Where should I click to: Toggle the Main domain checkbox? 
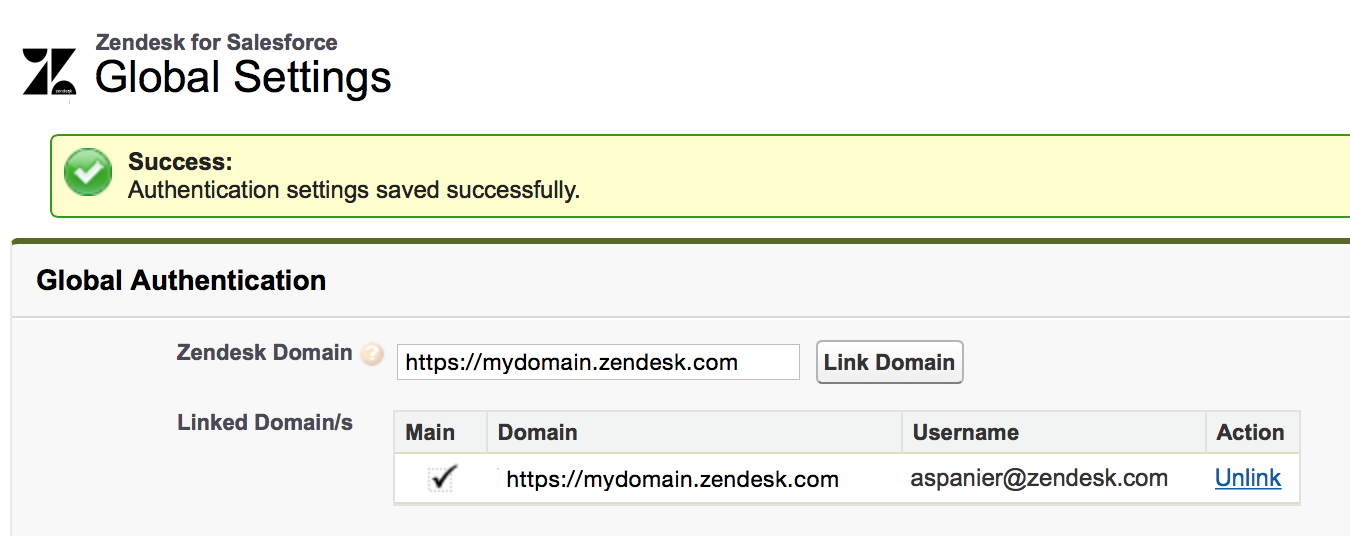(441, 479)
